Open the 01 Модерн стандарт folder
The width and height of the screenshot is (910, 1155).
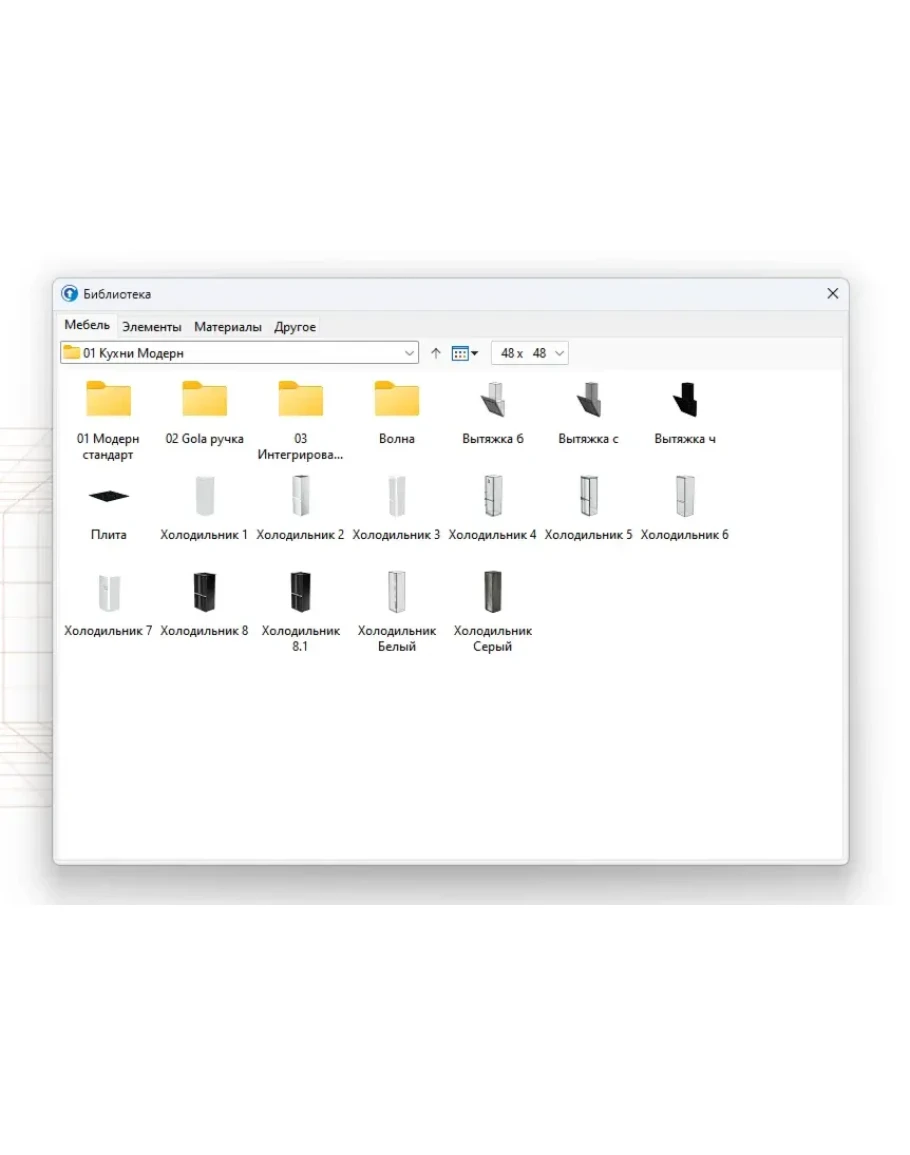[x=108, y=399]
